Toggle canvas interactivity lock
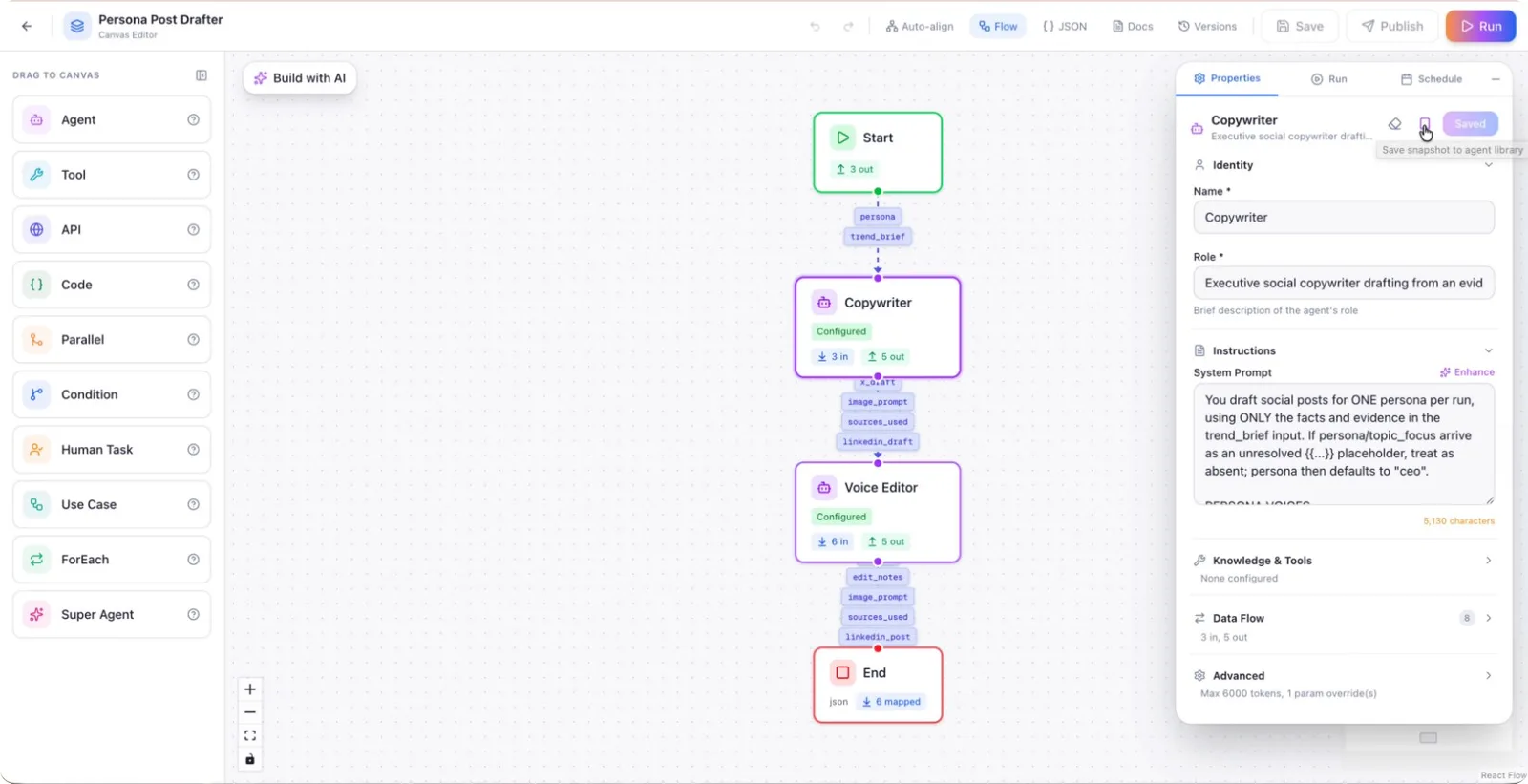Image resolution: width=1528 pixels, height=784 pixels. coord(250,759)
